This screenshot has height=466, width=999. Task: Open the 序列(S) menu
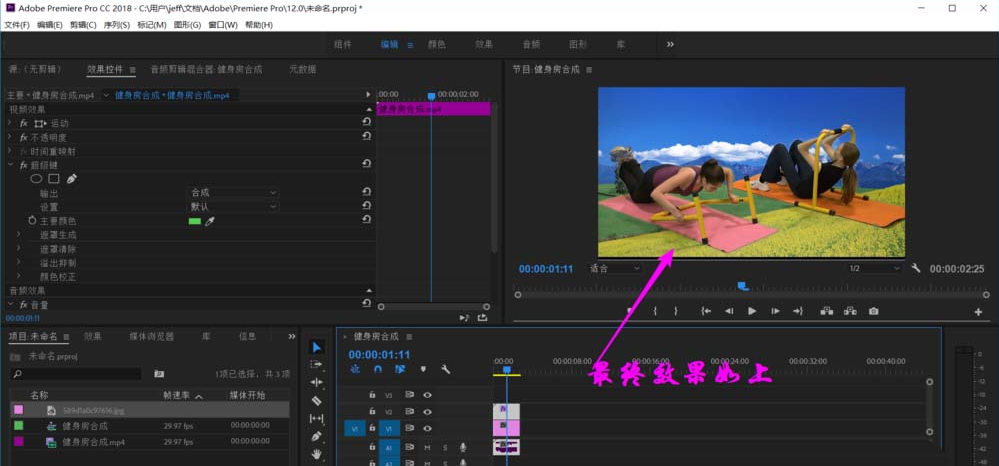[116, 24]
